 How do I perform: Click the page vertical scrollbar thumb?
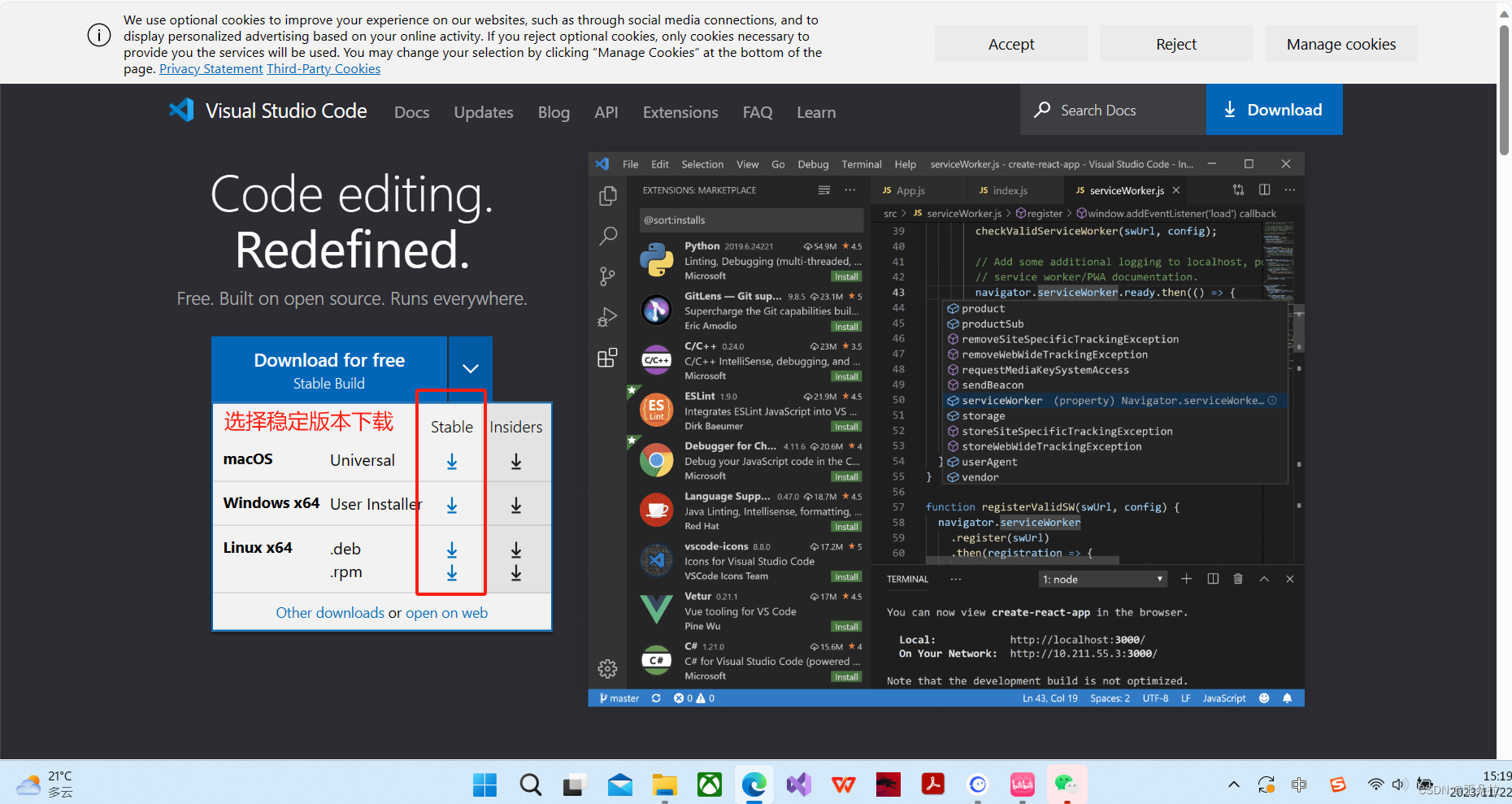coord(1505,89)
